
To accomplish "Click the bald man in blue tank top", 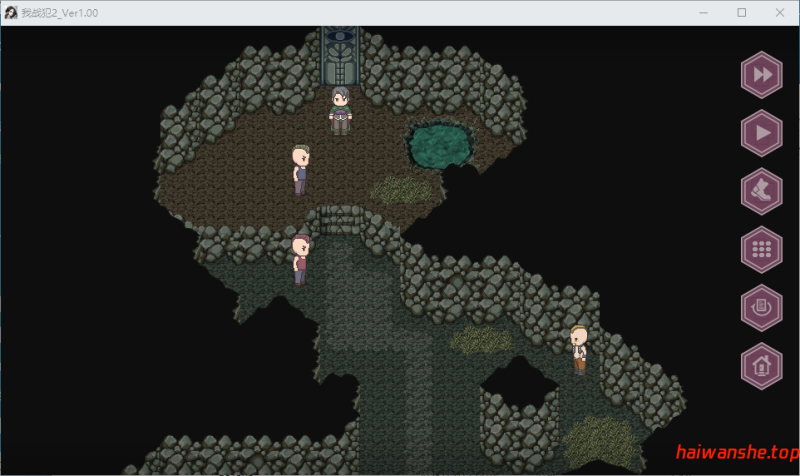I will pyautogui.click(x=301, y=170).
